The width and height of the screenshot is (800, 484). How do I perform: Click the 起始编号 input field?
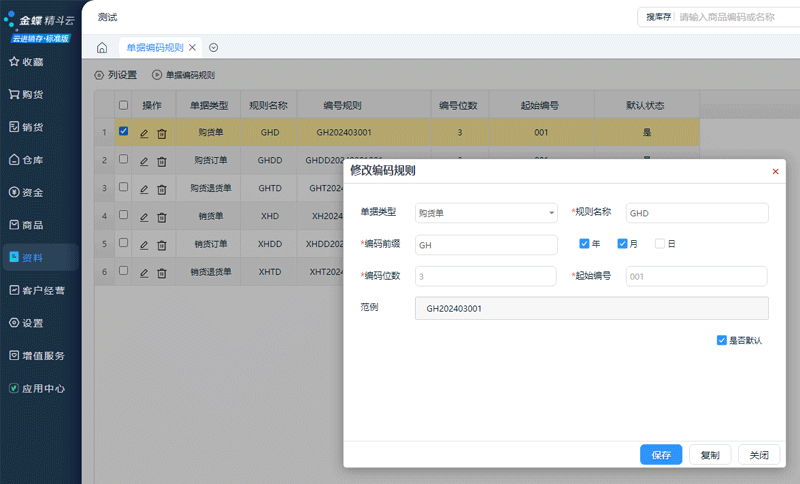tap(696, 276)
